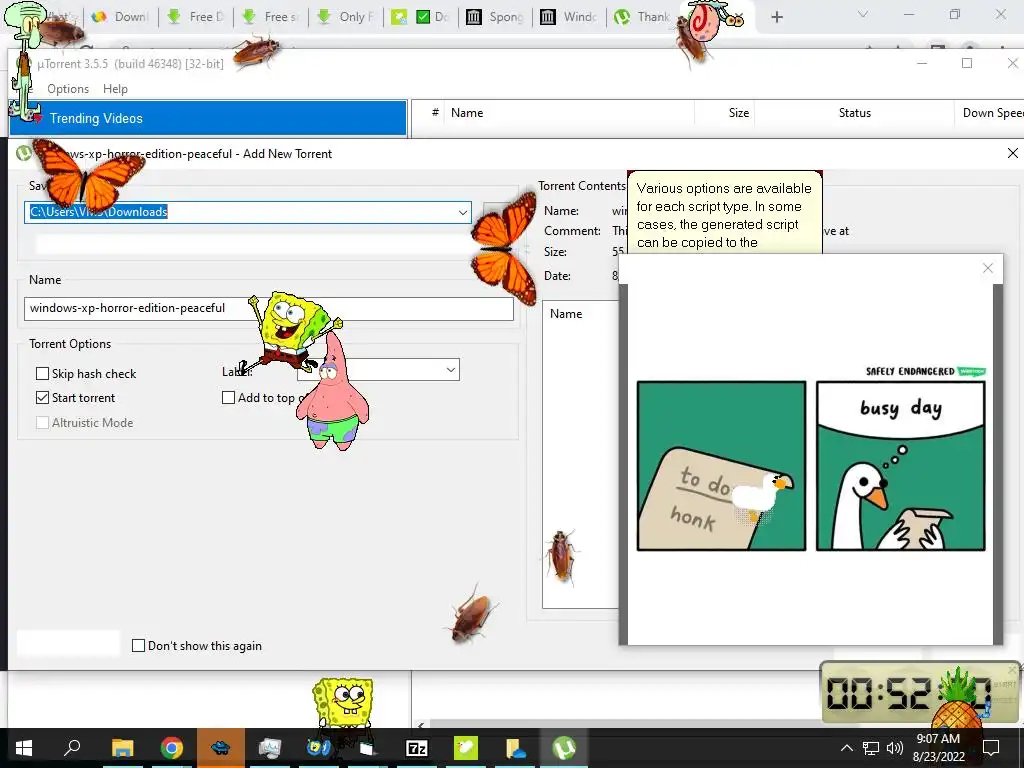Launch Google Chrome from the taskbar
The image size is (1024, 768).
172,748
